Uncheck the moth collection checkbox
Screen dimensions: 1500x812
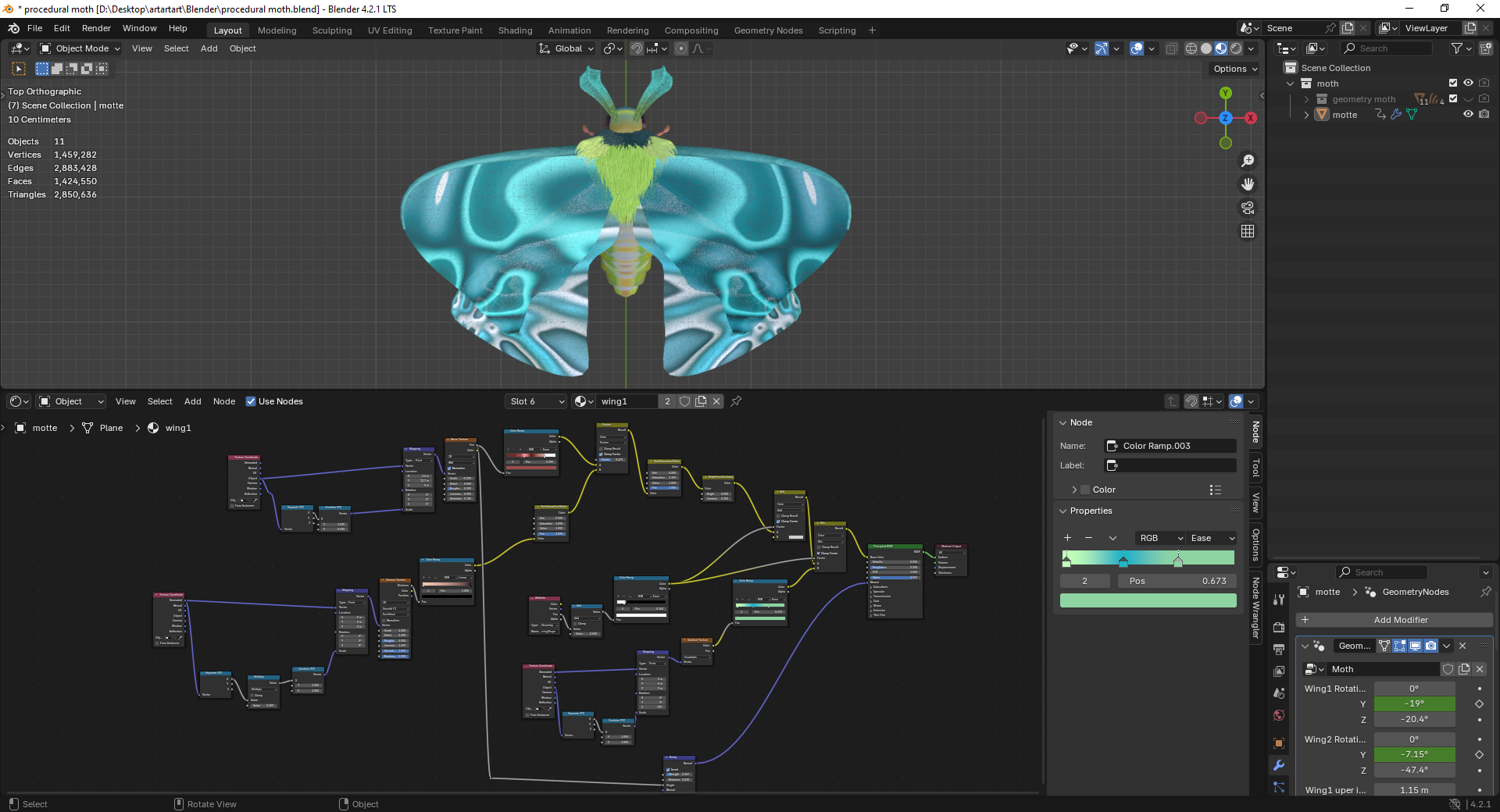[1452, 83]
